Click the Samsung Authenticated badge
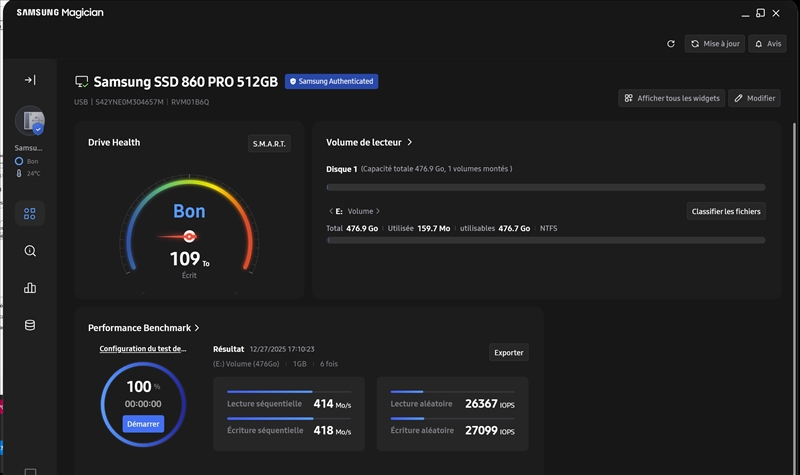Screen dimensions: 800x475 [331, 81]
